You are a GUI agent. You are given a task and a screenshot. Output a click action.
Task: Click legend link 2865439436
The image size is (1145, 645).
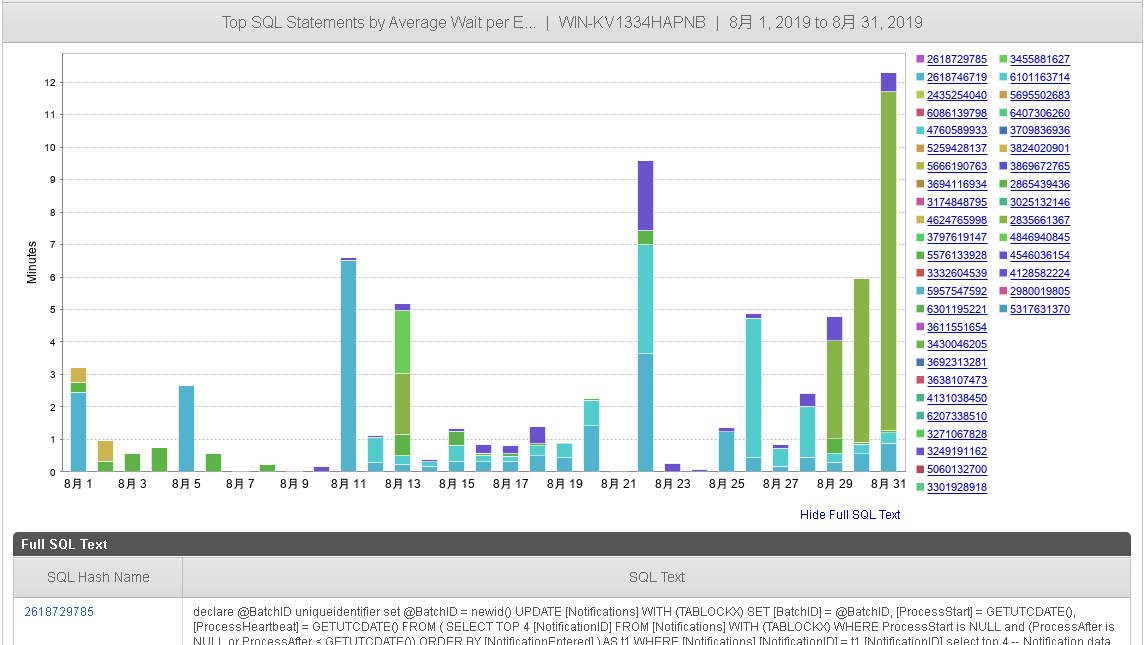pyautogui.click(x=1040, y=184)
